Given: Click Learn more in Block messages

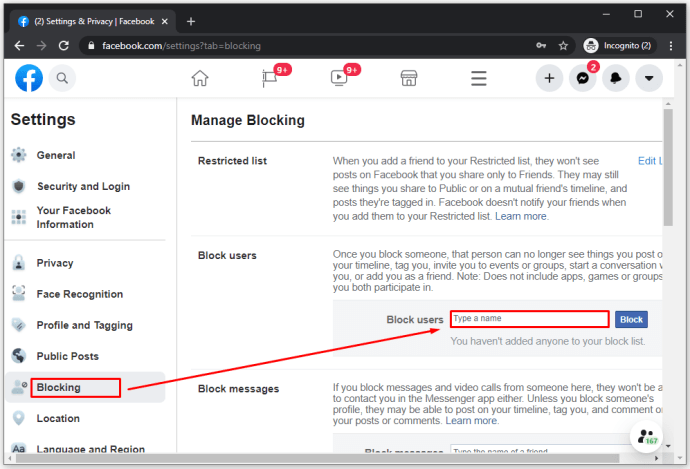Looking at the screenshot, I should click(x=471, y=421).
